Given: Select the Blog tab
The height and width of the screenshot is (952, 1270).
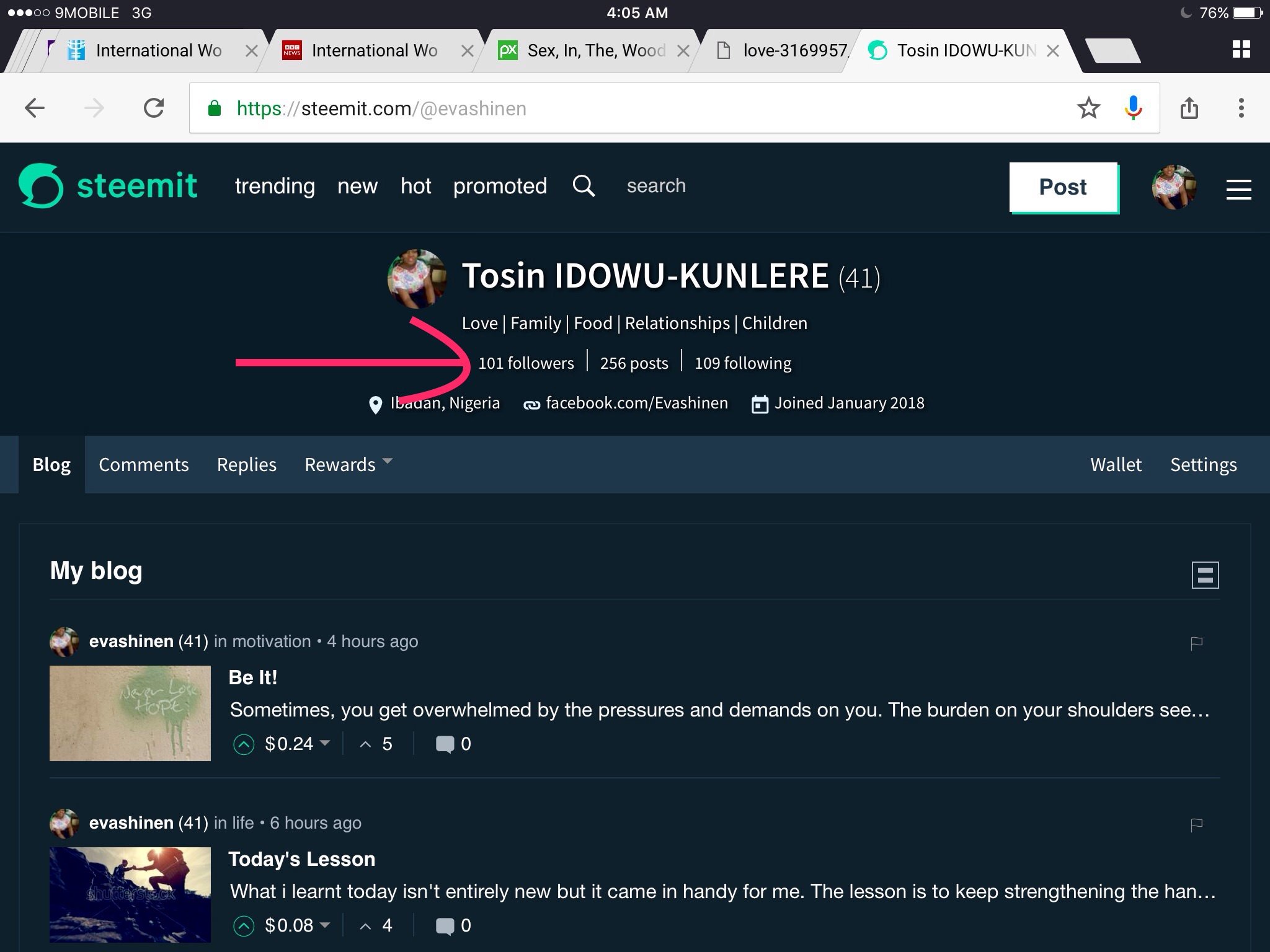Looking at the screenshot, I should pyautogui.click(x=51, y=464).
